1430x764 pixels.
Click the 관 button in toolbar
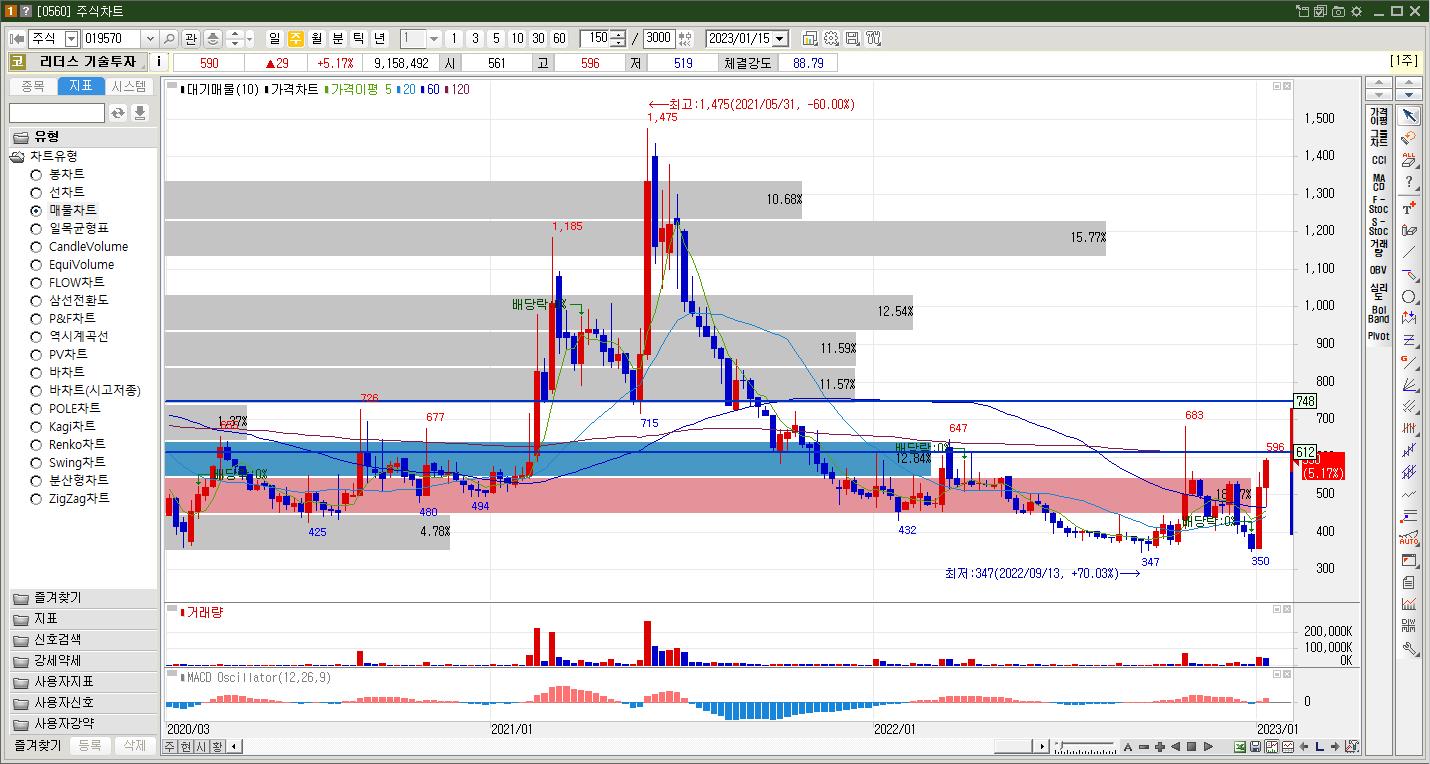pos(191,38)
